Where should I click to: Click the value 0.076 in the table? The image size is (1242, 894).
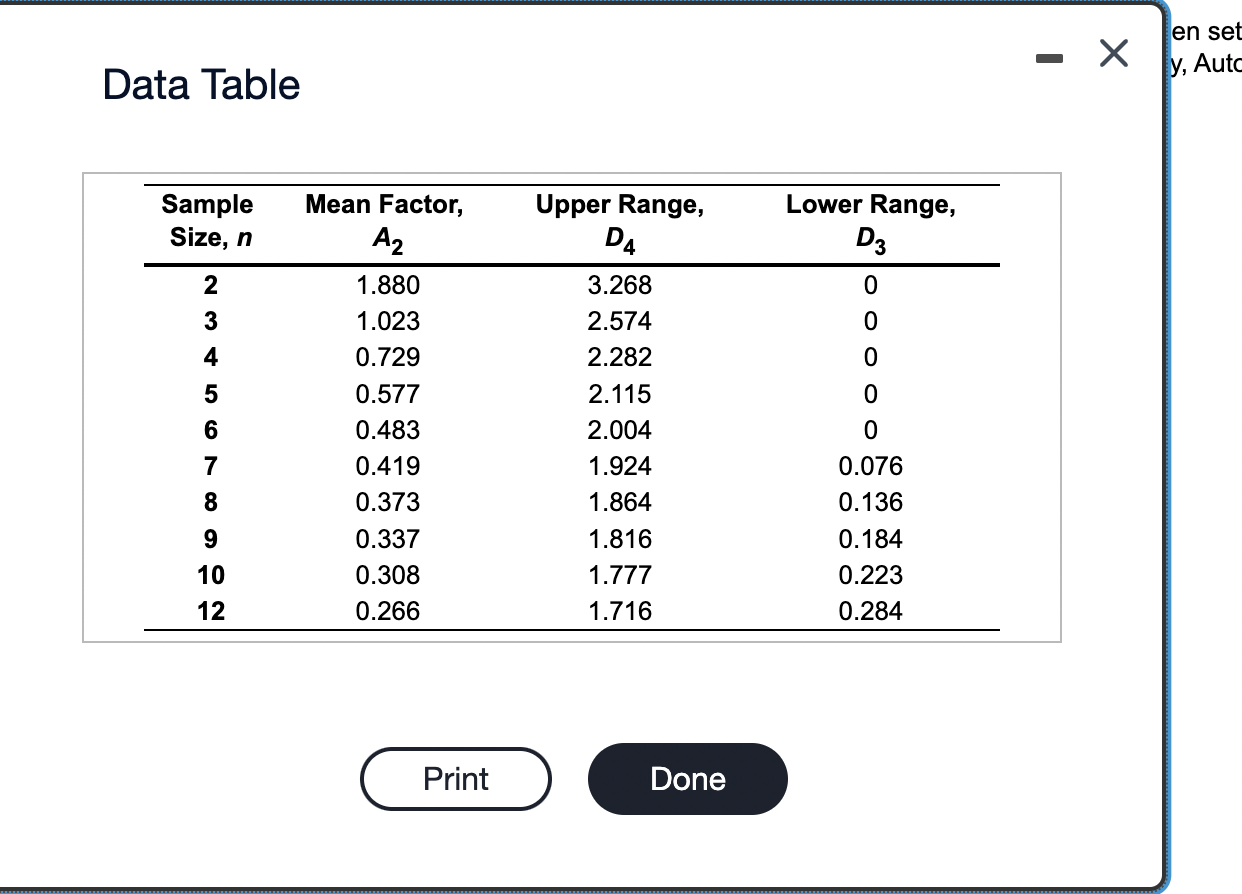(x=871, y=465)
